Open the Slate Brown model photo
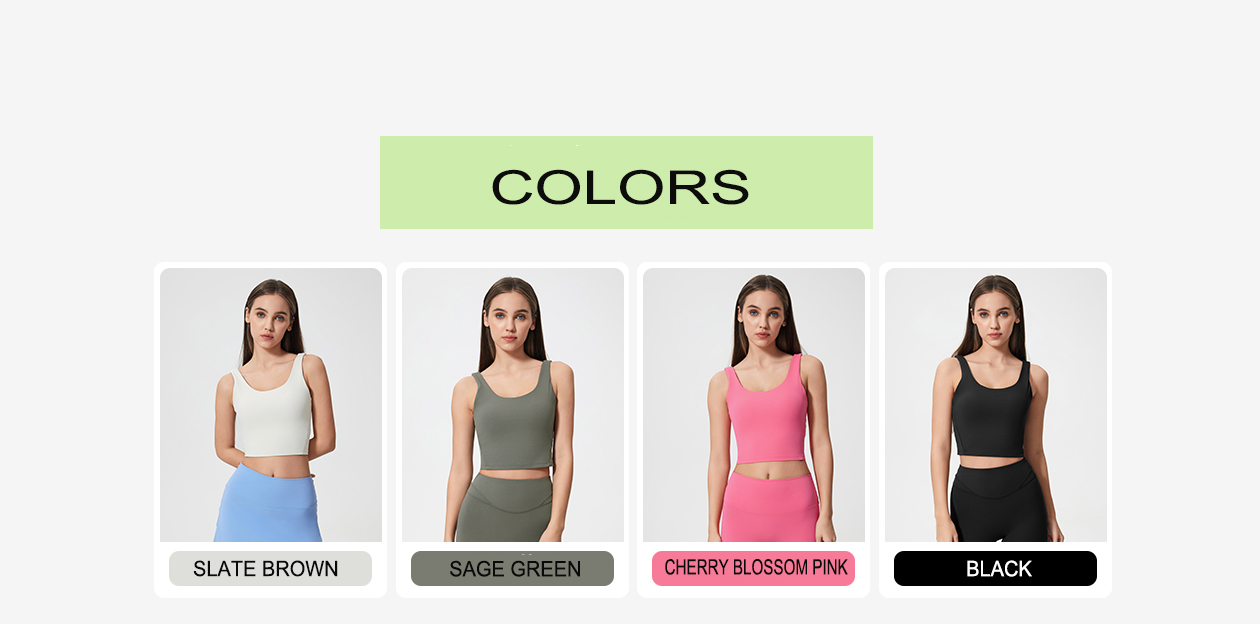1260x624 pixels. [271, 405]
